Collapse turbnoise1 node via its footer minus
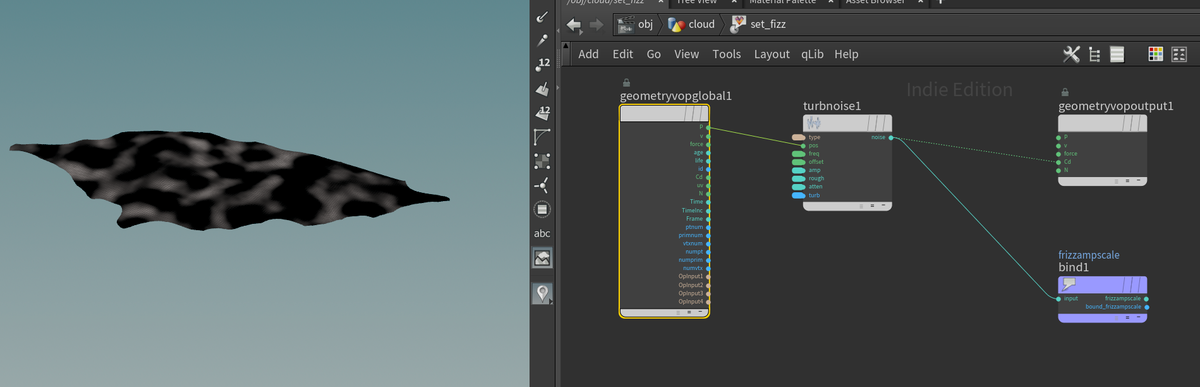This screenshot has width=1200, height=387. [884, 206]
